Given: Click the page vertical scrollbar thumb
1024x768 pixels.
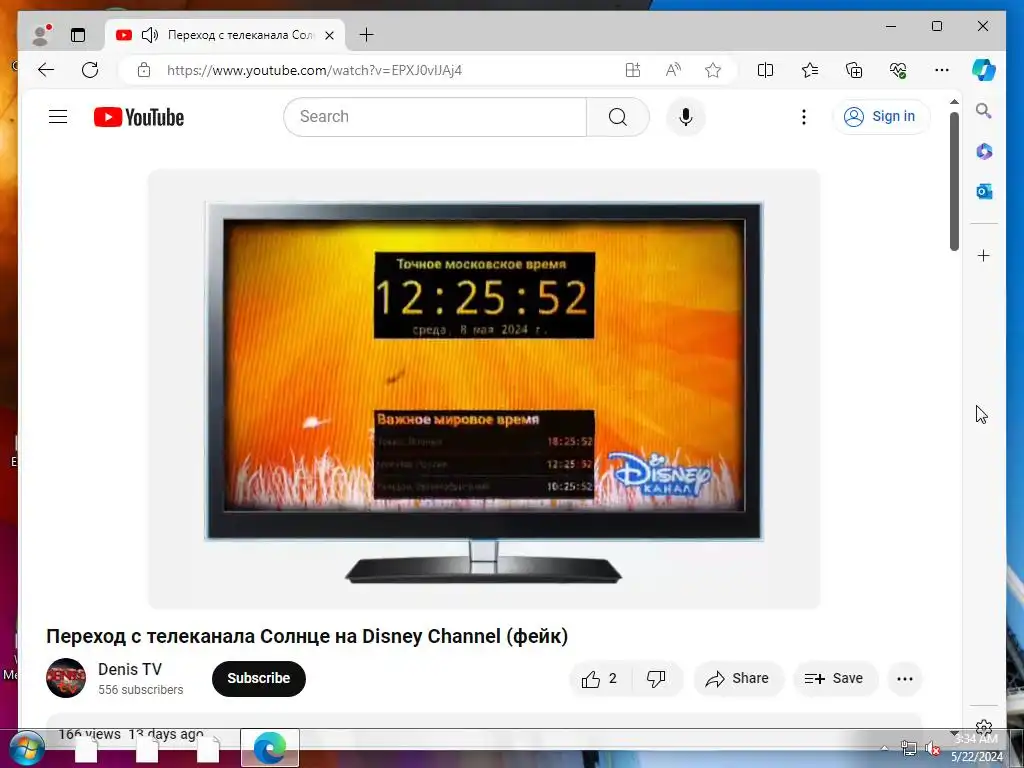Looking at the screenshot, I should pos(954,182).
